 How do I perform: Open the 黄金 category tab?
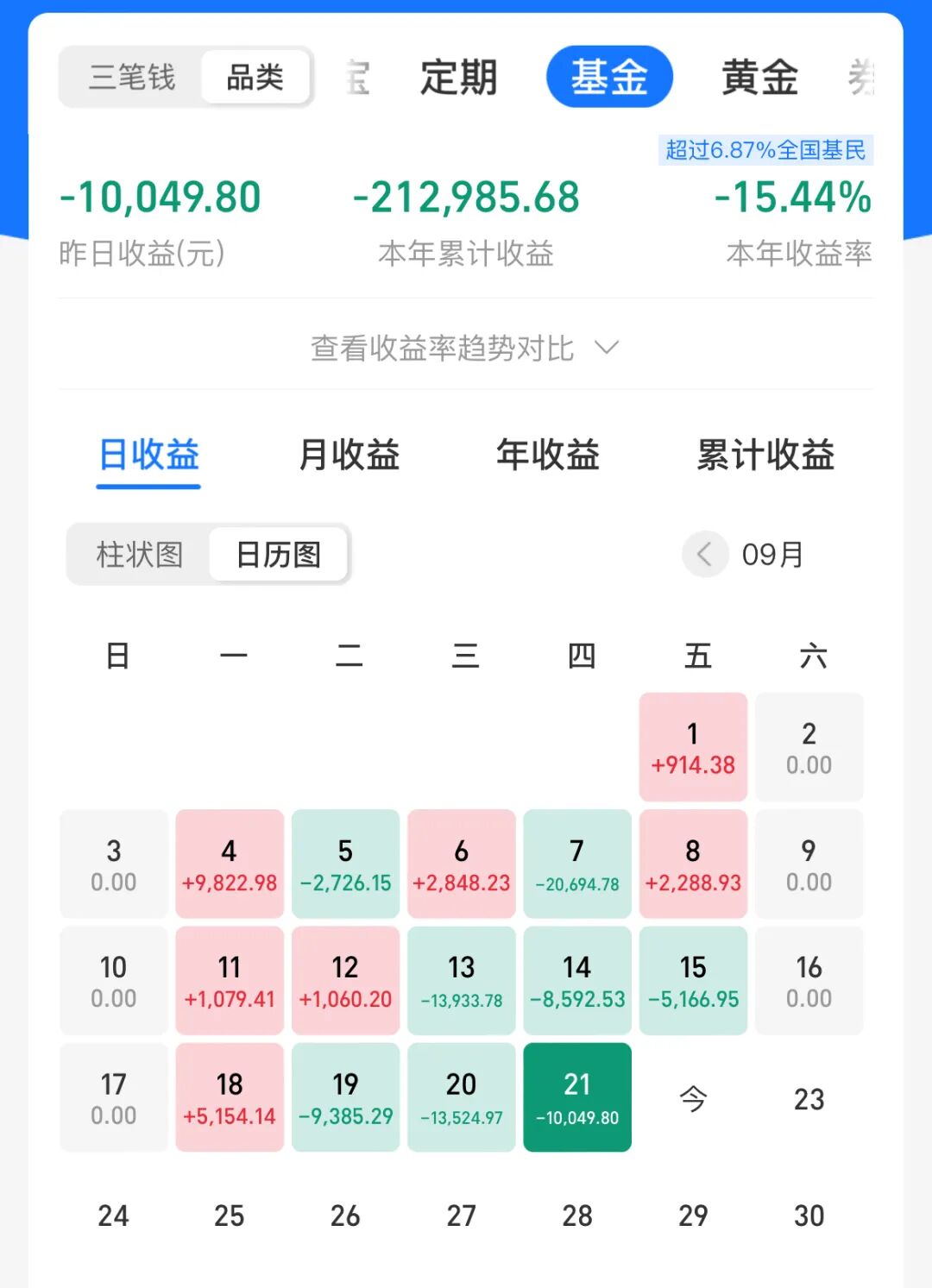point(759,78)
